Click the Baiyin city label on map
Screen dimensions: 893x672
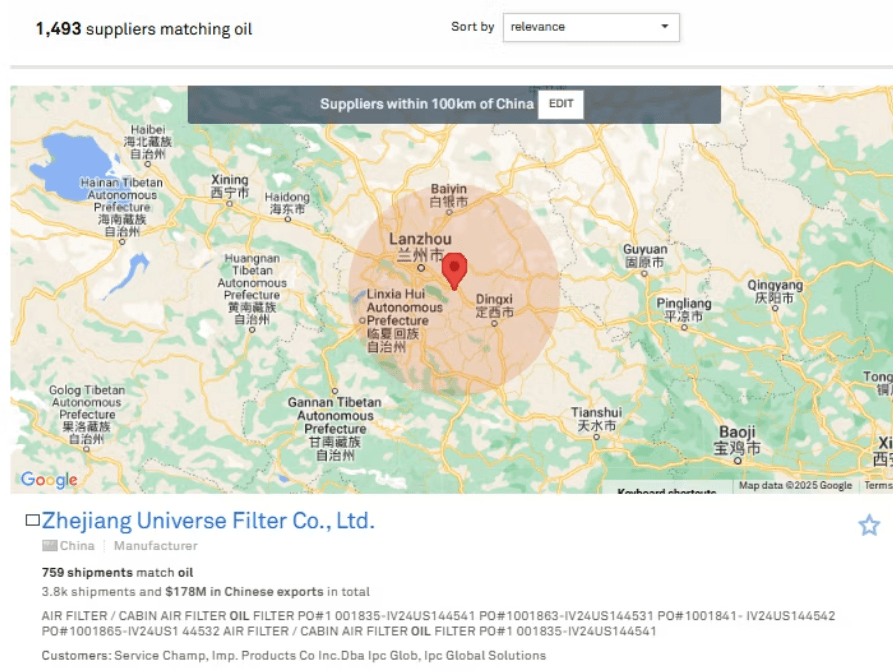point(449,195)
